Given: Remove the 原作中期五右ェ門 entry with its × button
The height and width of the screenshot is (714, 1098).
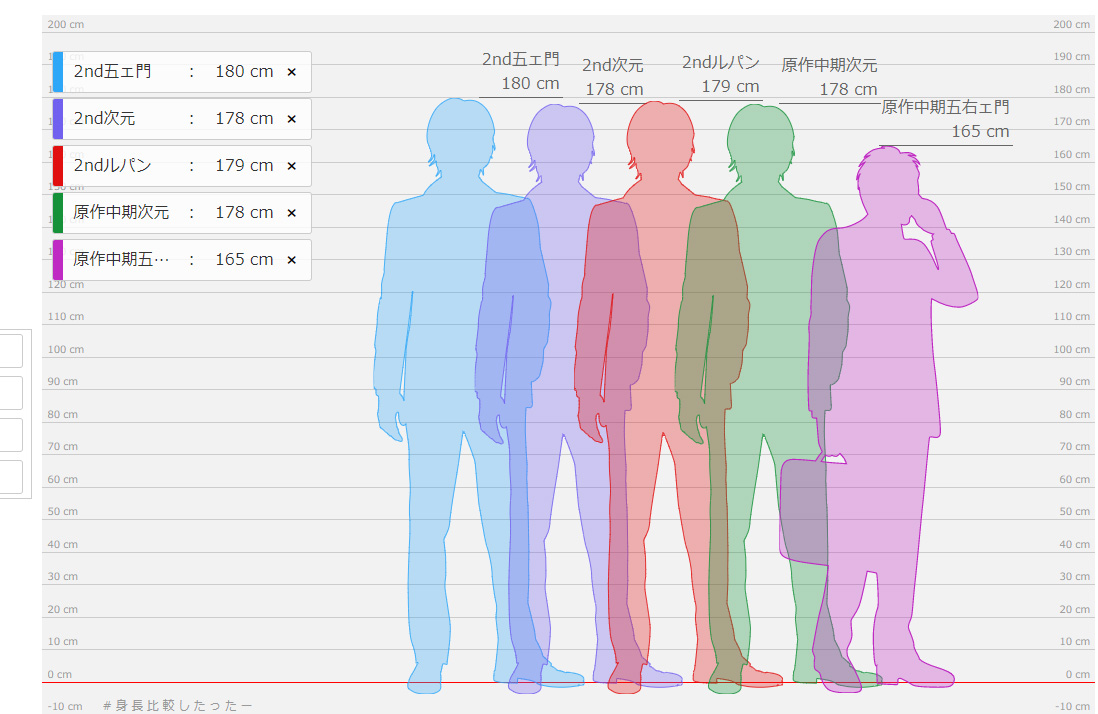Looking at the screenshot, I should [x=291, y=259].
